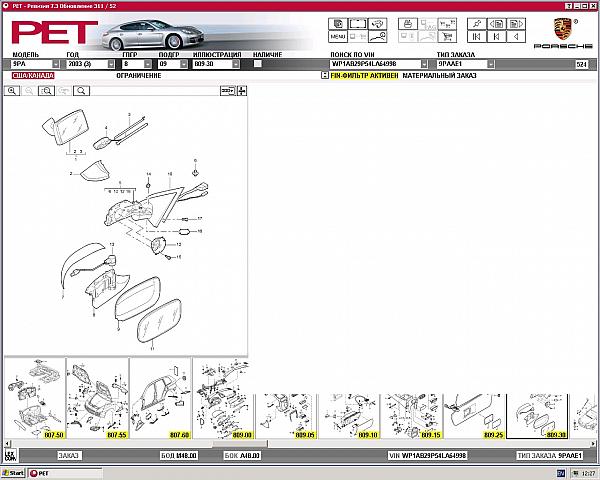Click the car-with-magnifier search icon below
Screen dimensions: 600x480
[x=378, y=36]
